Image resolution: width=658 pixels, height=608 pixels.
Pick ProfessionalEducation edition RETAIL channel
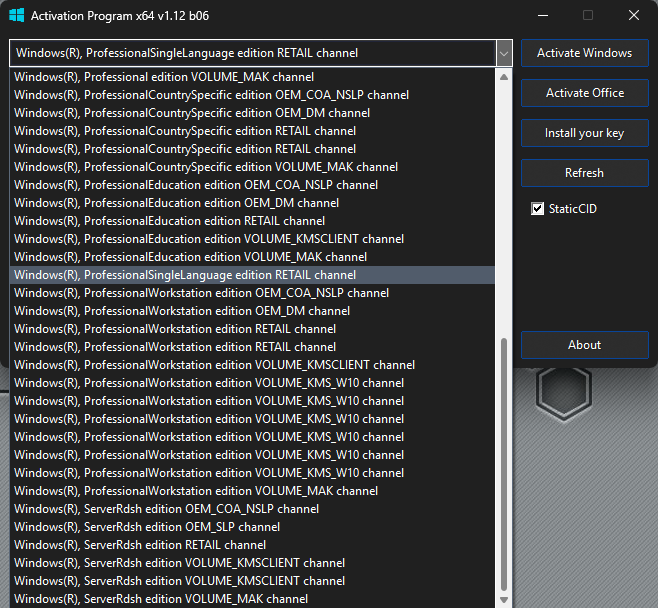[252, 221]
